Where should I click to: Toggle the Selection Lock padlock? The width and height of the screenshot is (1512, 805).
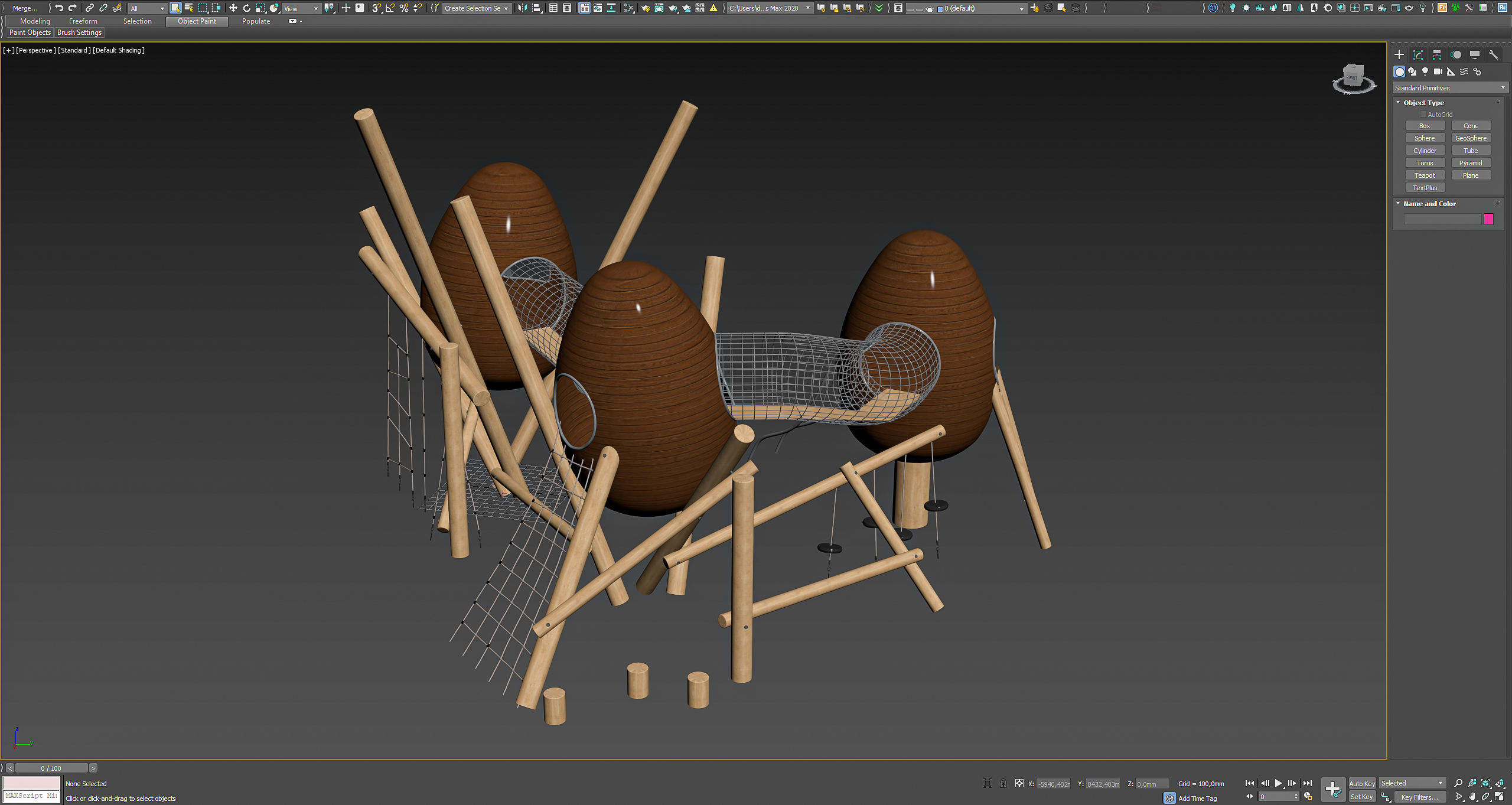click(1003, 784)
